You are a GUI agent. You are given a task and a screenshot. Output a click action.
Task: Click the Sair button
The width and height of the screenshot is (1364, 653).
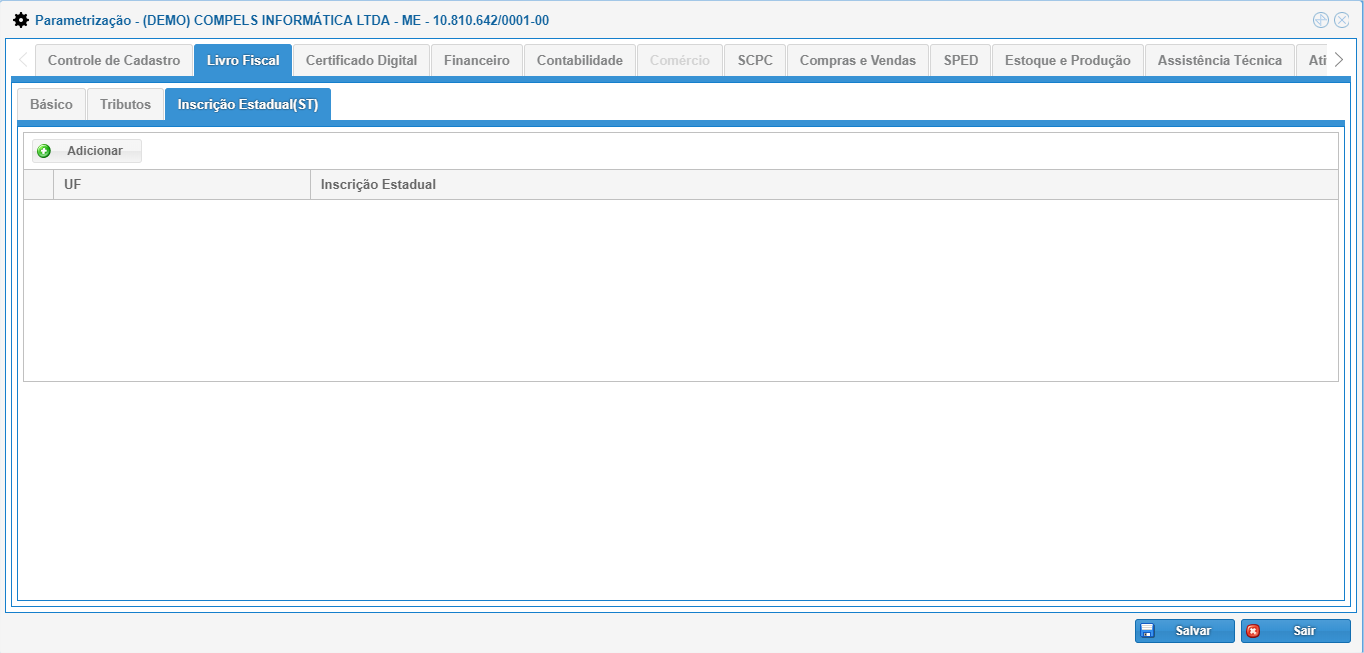point(1295,631)
